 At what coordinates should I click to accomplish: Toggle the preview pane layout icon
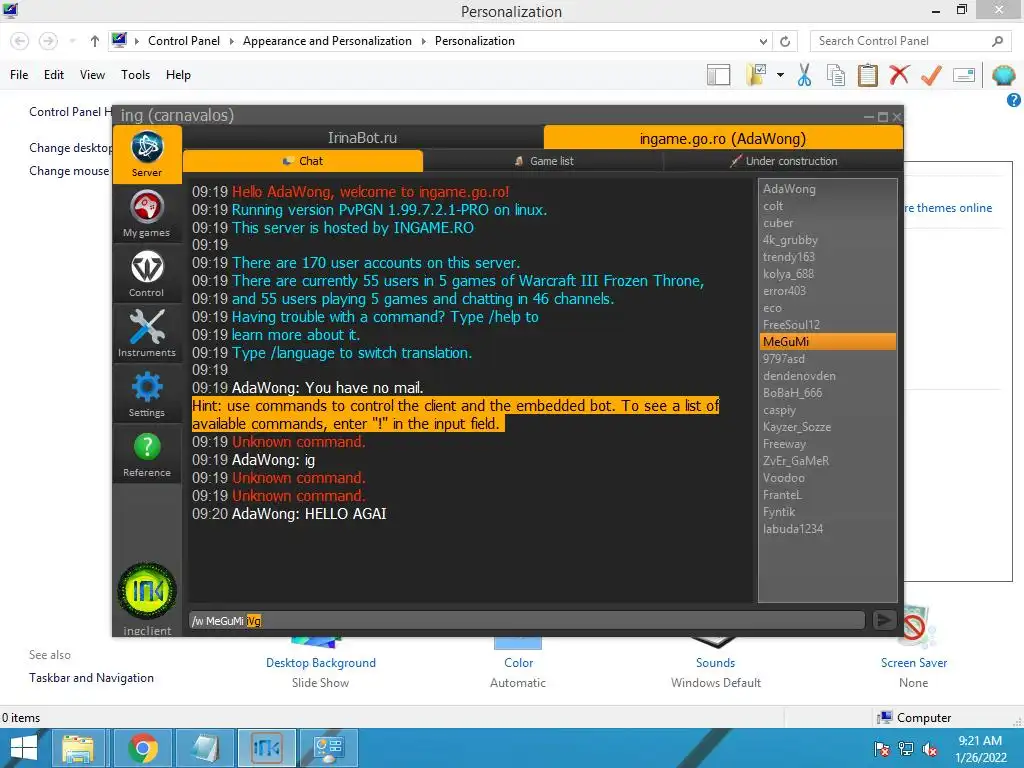(x=718, y=75)
